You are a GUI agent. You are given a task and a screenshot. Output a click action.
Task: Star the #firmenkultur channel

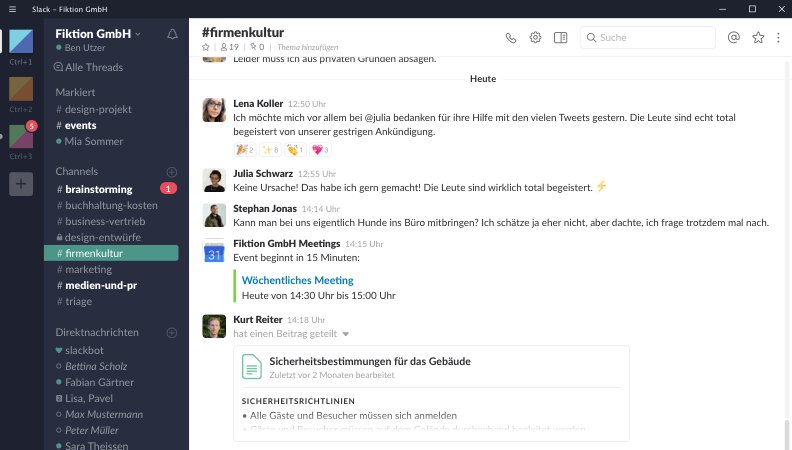click(206, 47)
